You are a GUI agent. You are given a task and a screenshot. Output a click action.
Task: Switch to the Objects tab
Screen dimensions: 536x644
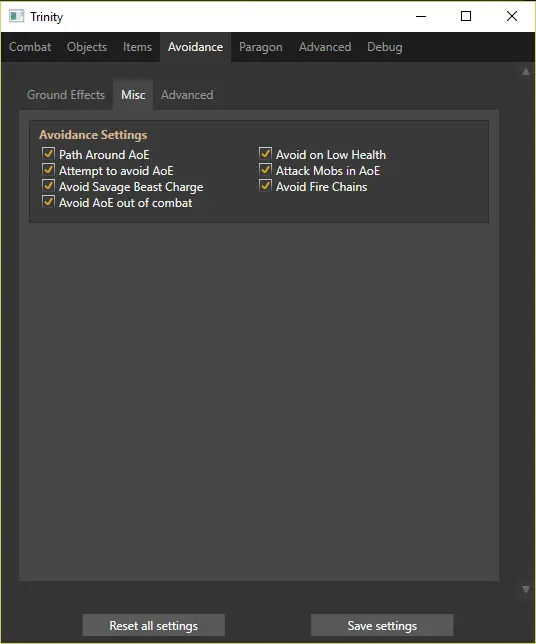87,47
